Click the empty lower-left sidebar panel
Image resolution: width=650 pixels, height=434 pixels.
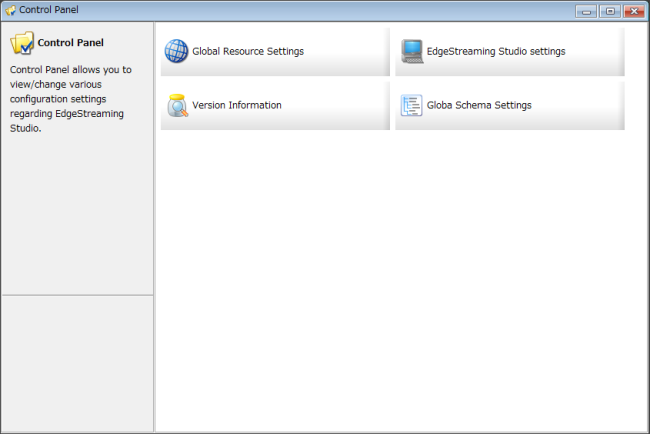click(x=77, y=363)
